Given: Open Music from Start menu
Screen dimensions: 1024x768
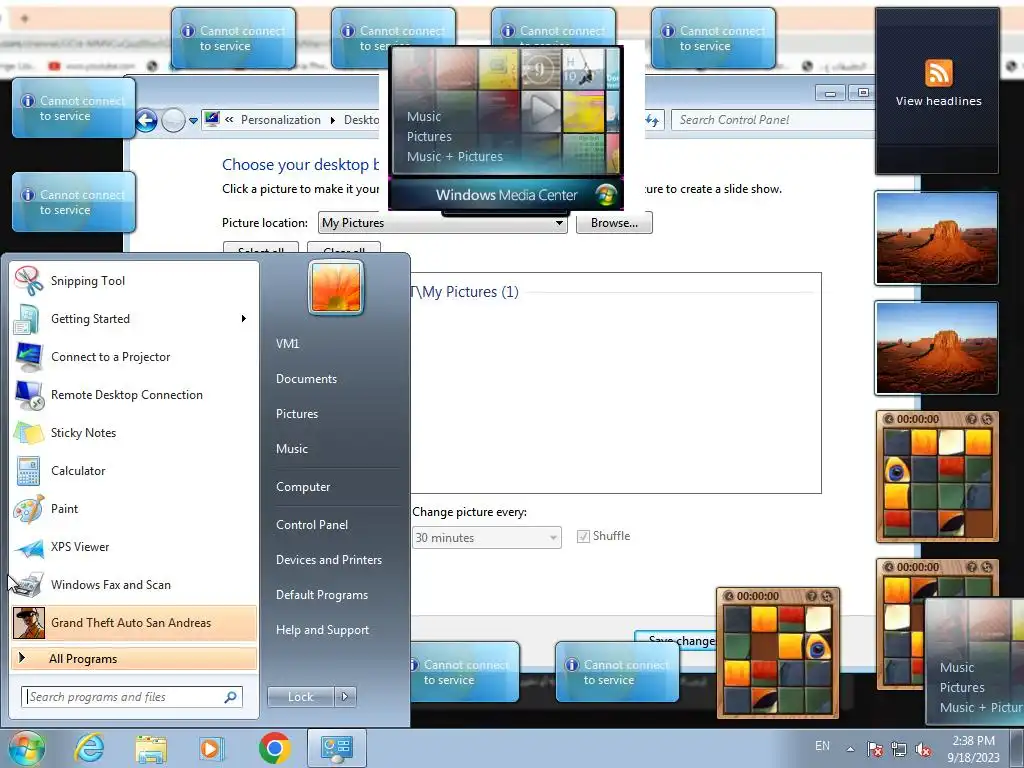Looking at the screenshot, I should click(x=291, y=449).
